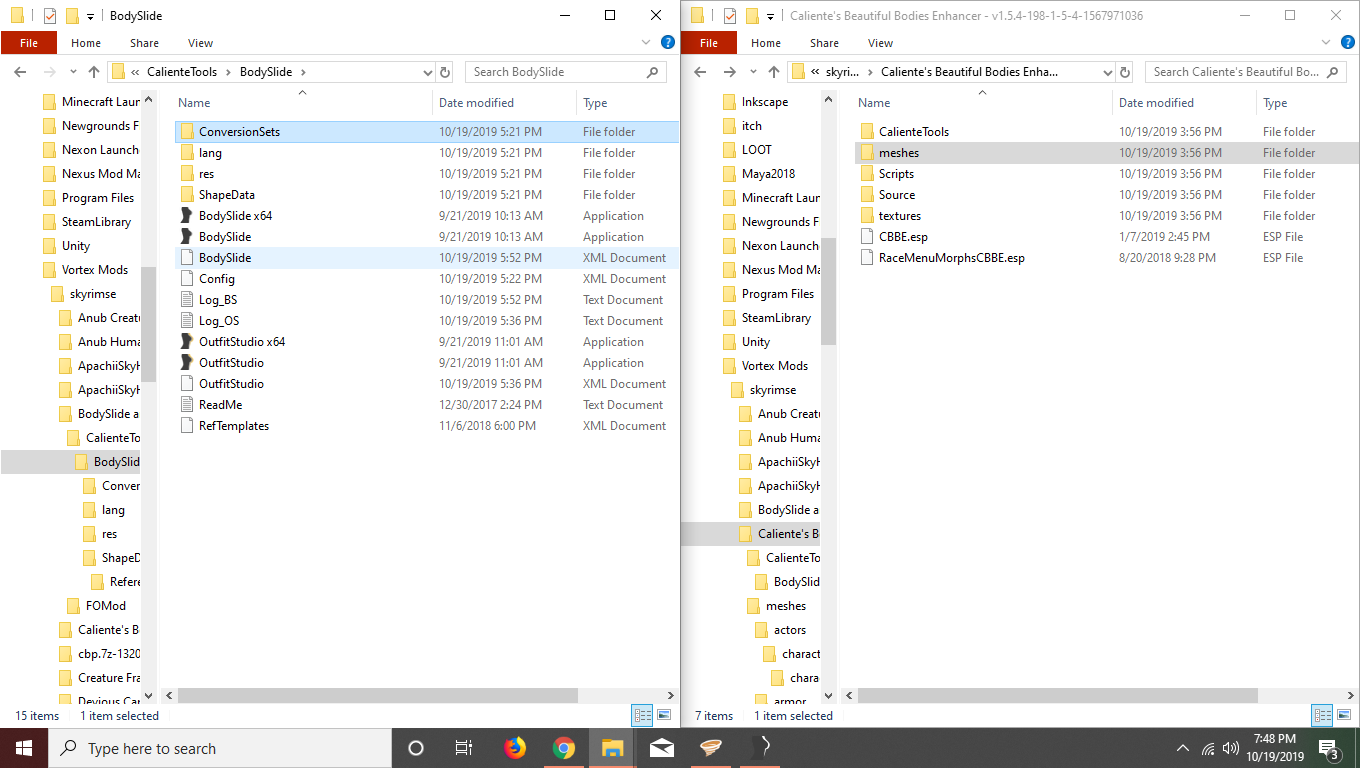This screenshot has width=1360, height=768.
Task: Open Firefox from the taskbar
Action: [515, 748]
